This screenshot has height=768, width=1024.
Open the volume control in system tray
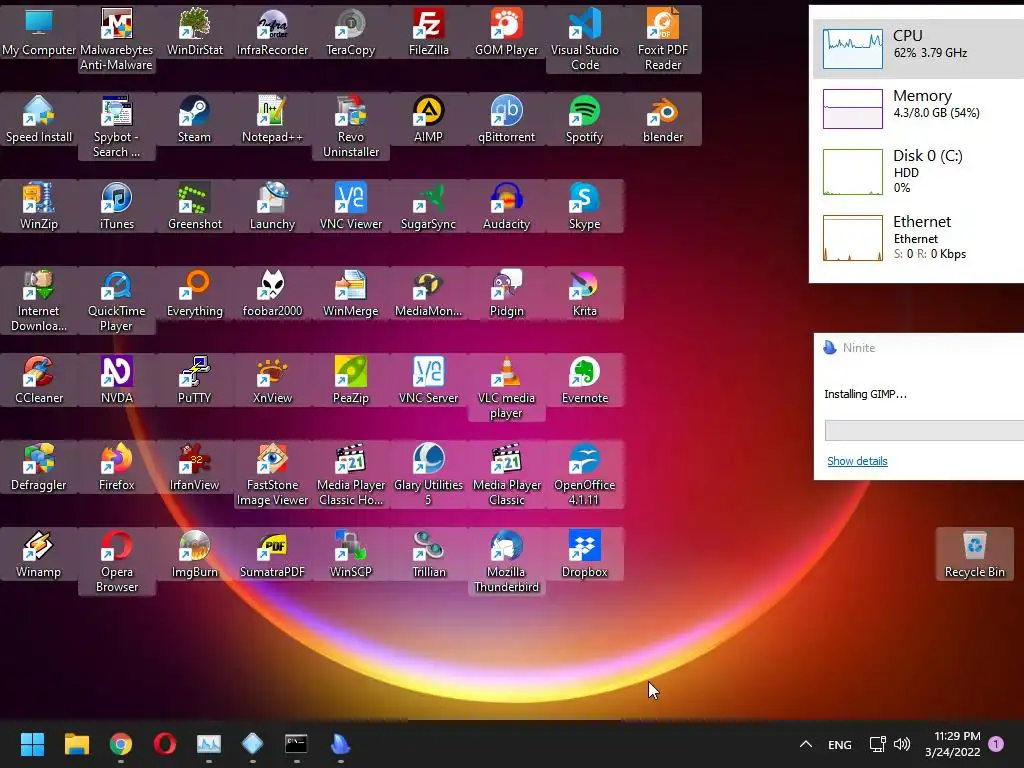(902, 744)
